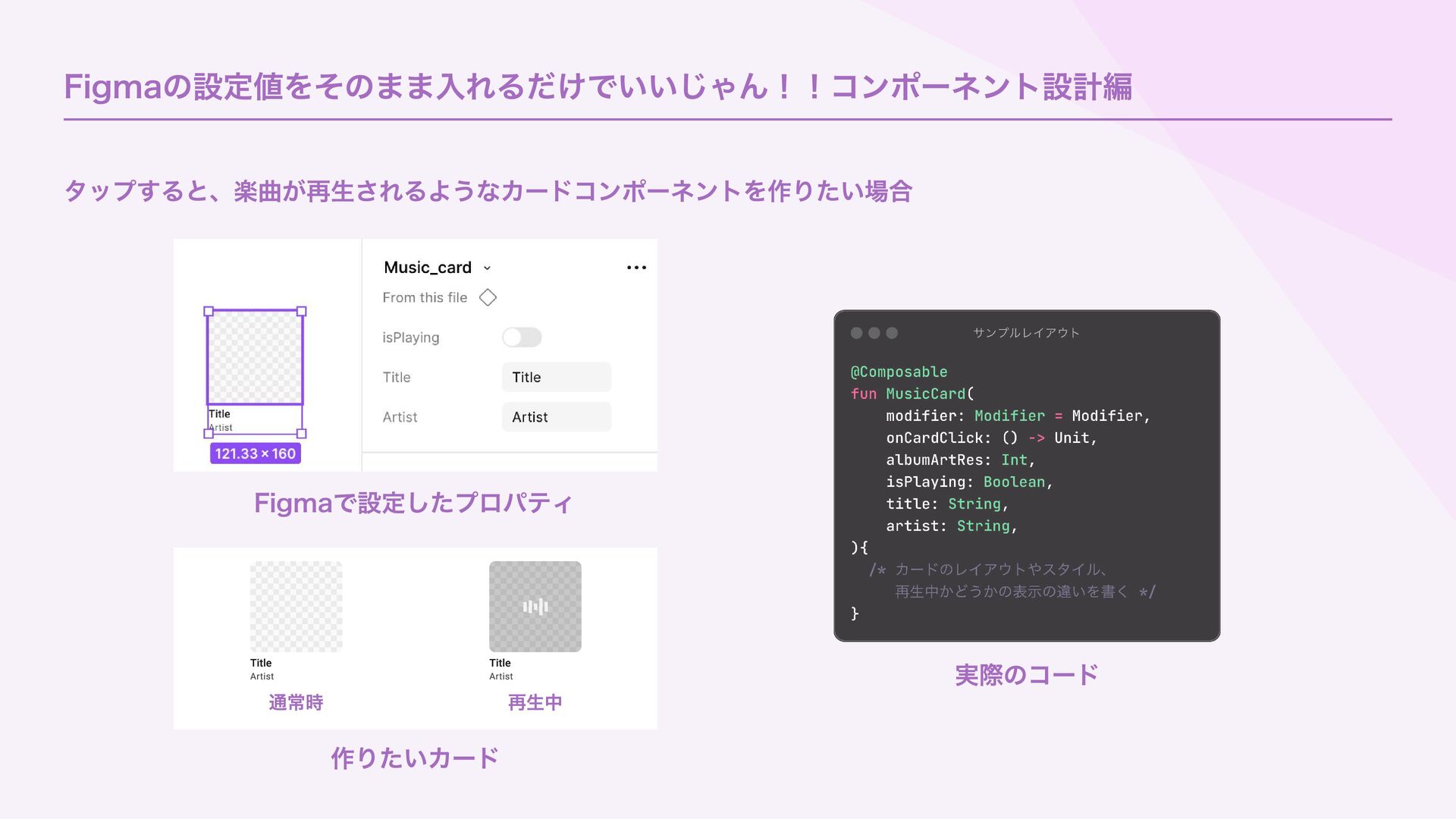The width and height of the screenshot is (1456, 819).
Task: Click the modifier: Modifier = Modifier line
Action: (x=1018, y=416)
